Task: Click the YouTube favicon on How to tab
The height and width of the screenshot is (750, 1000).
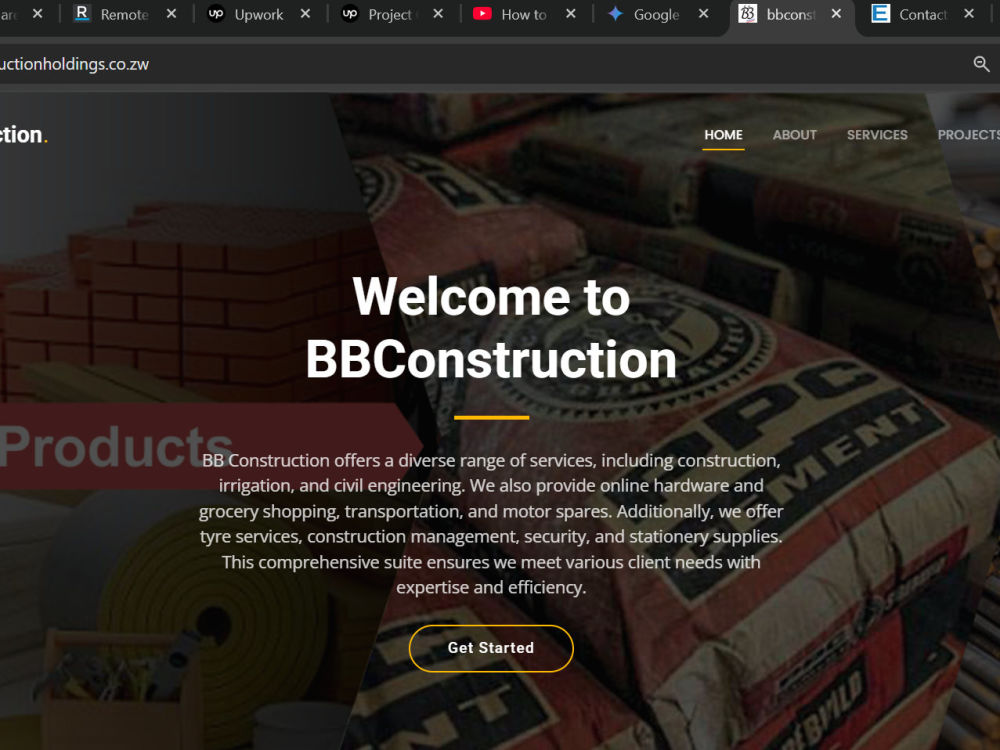Action: (x=482, y=13)
